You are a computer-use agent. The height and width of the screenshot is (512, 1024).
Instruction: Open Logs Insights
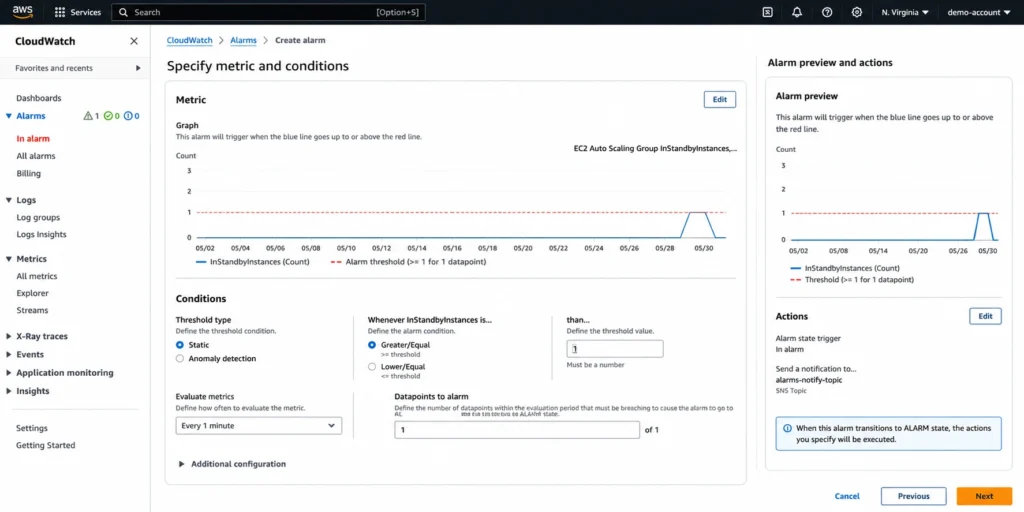[41, 234]
